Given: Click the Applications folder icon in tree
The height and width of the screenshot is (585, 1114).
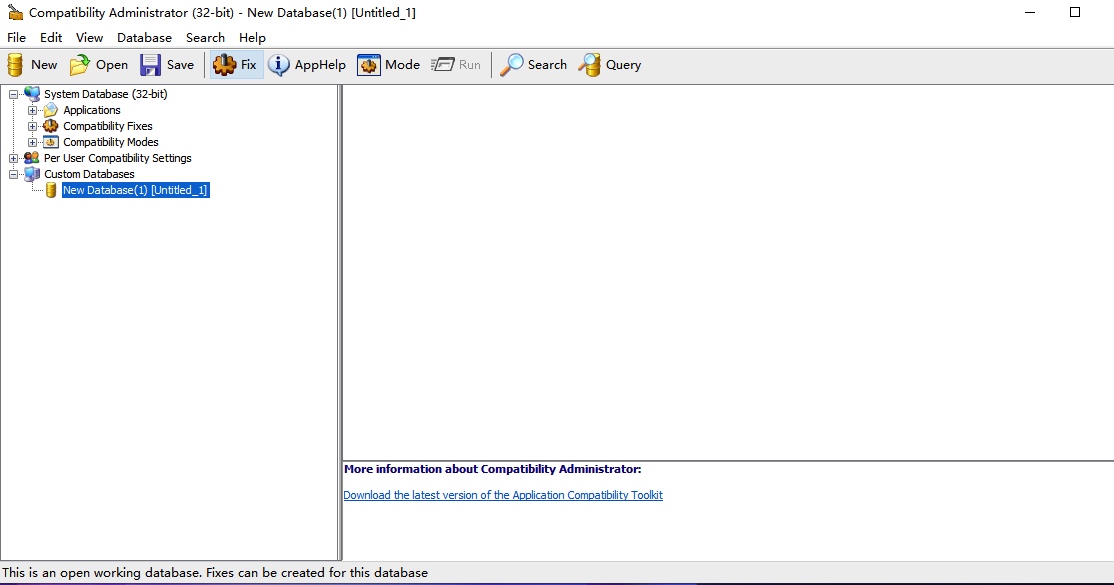Looking at the screenshot, I should [x=50, y=110].
